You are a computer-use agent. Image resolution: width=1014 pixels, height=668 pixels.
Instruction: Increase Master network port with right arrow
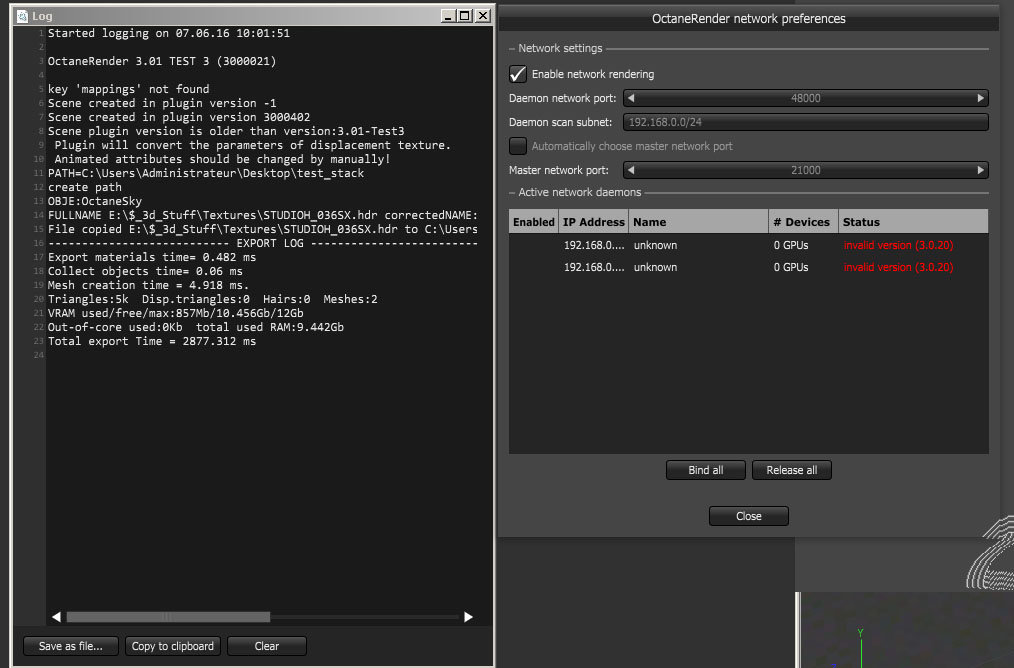pyautogui.click(x=980, y=170)
